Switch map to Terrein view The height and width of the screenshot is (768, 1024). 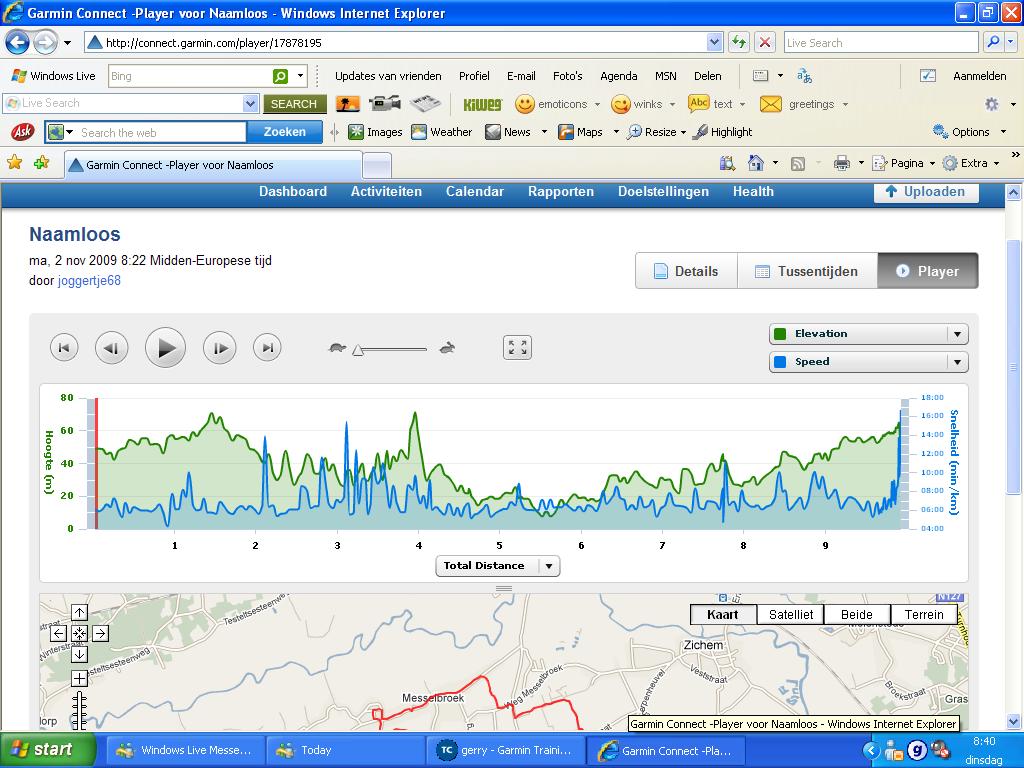coord(924,615)
